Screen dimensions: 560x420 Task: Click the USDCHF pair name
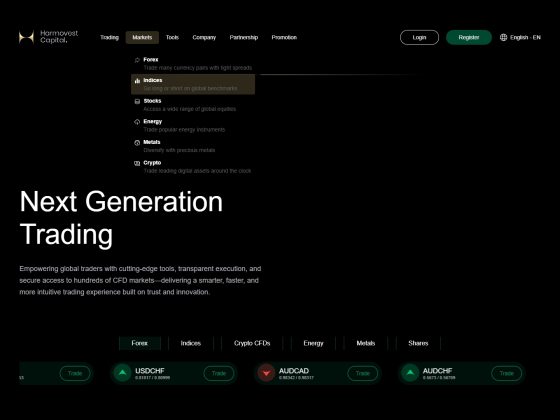150,371
